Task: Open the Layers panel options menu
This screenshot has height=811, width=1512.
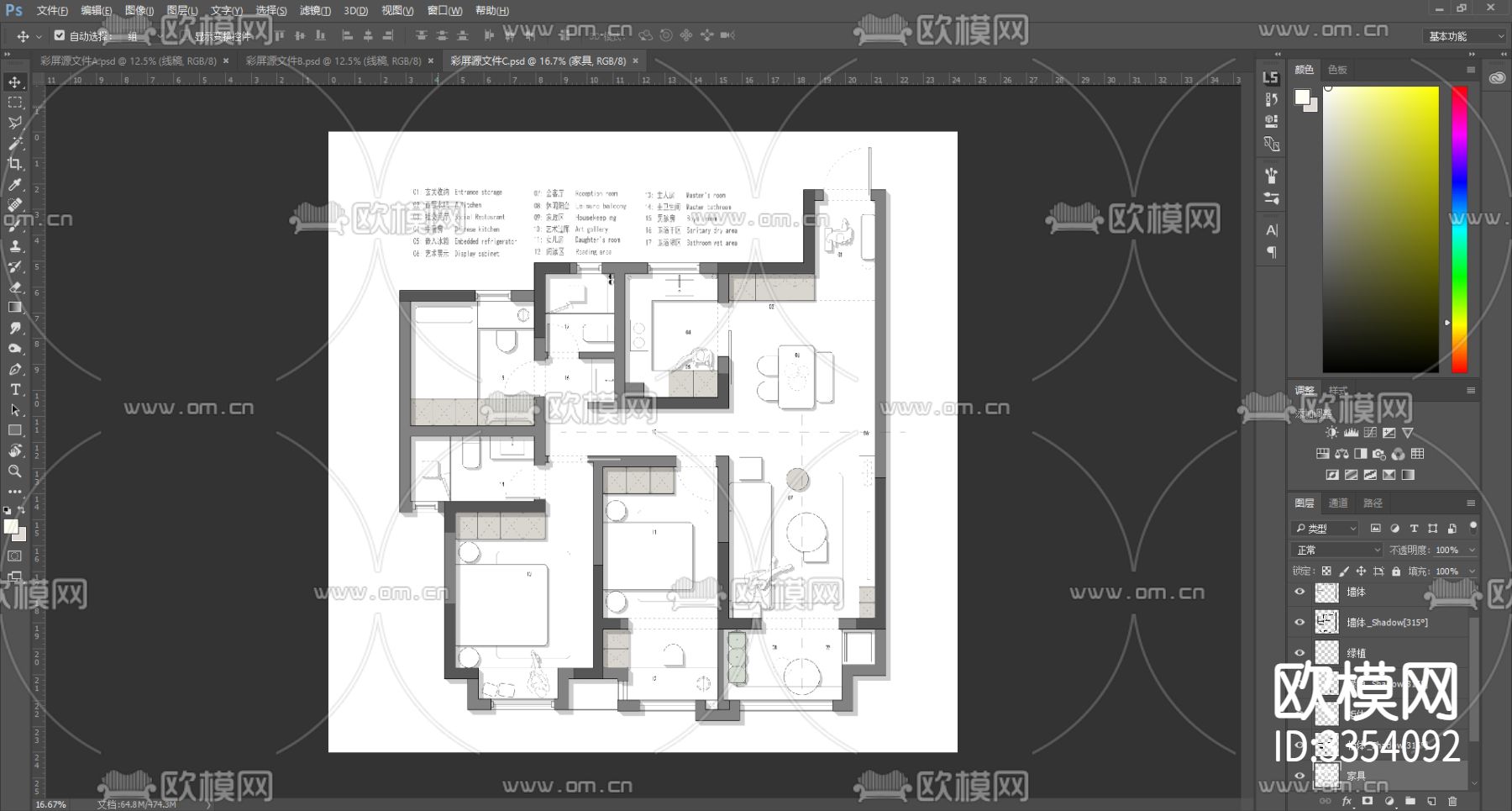Action: (1471, 503)
